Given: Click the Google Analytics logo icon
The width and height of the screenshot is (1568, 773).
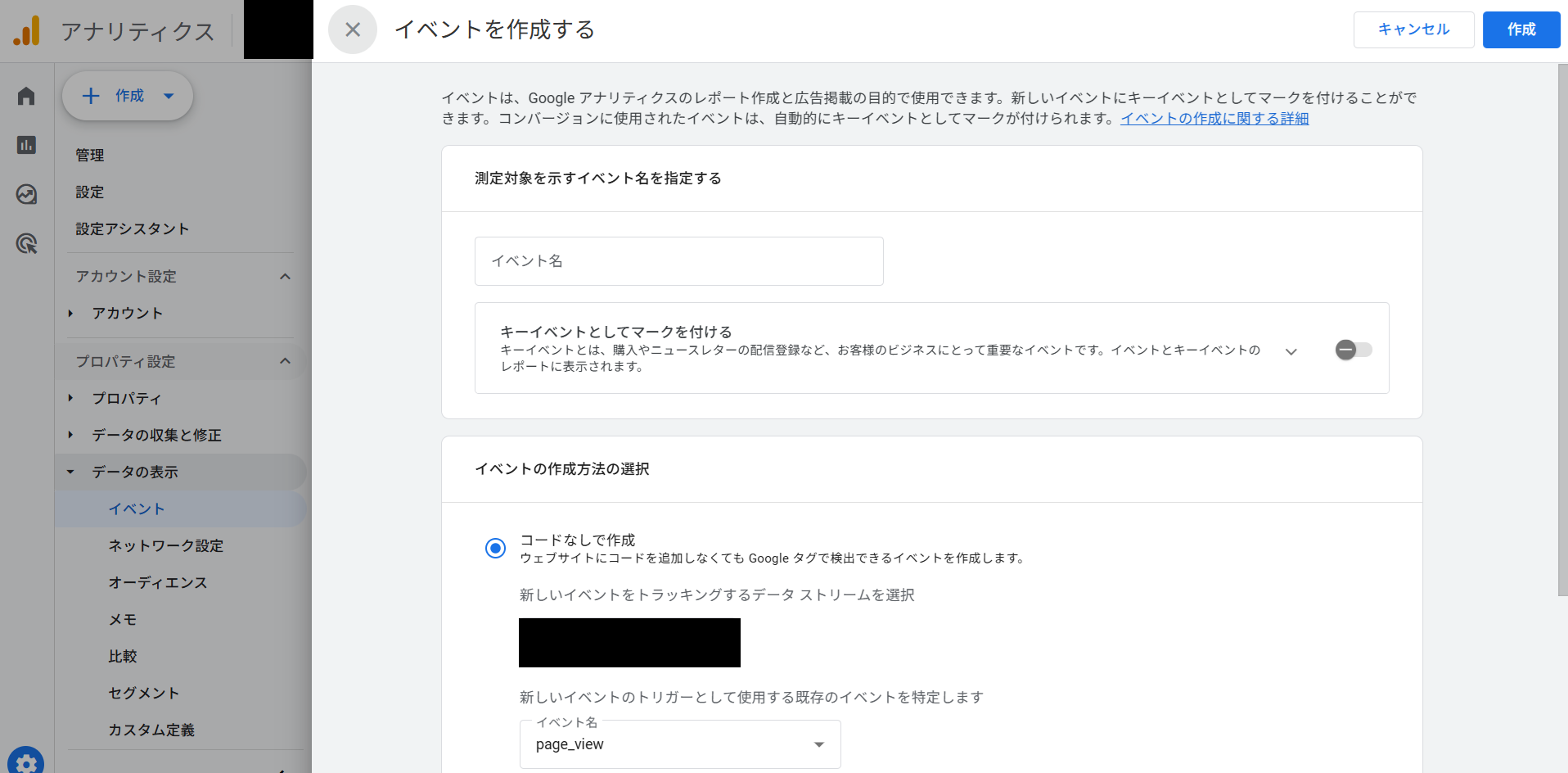Looking at the screenshot, I should point(26,31).
